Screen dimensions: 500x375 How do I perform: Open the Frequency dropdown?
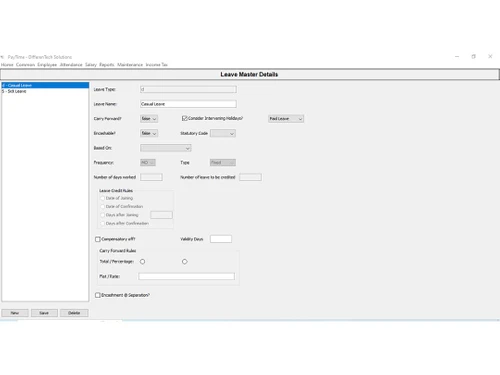148,163
